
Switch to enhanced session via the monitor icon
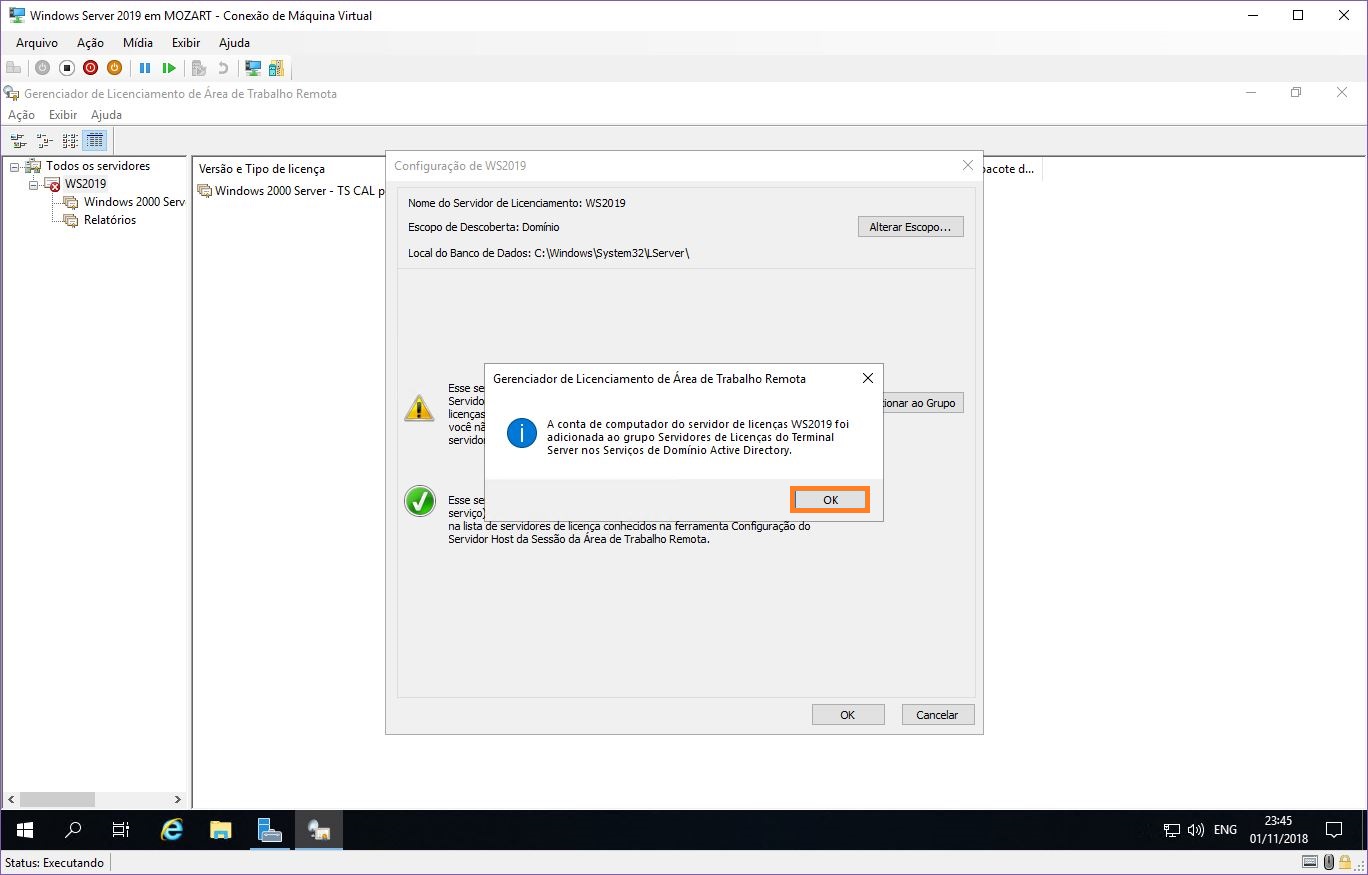tap(253, 68)
